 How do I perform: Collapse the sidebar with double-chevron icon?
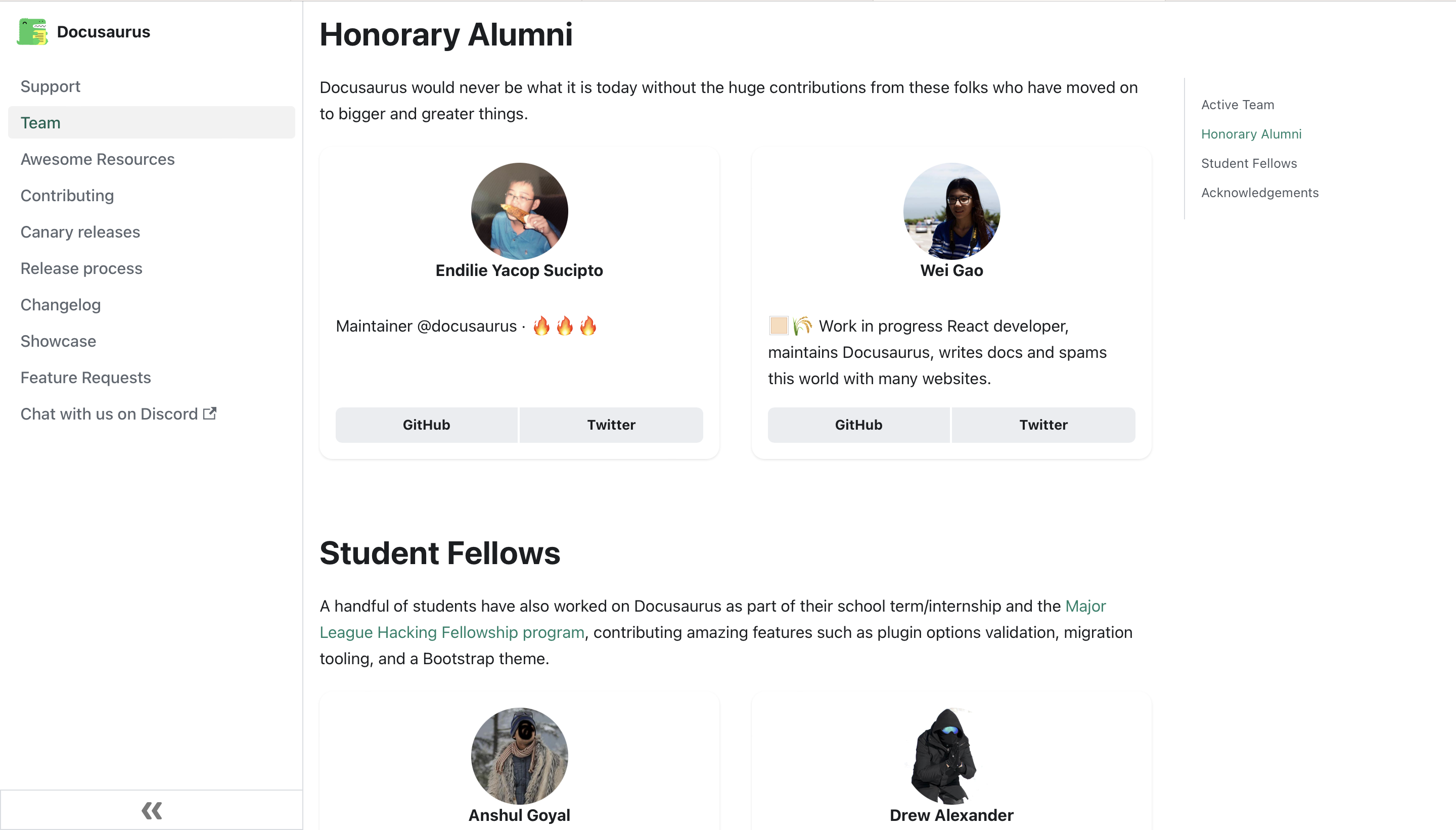point(152,810)
